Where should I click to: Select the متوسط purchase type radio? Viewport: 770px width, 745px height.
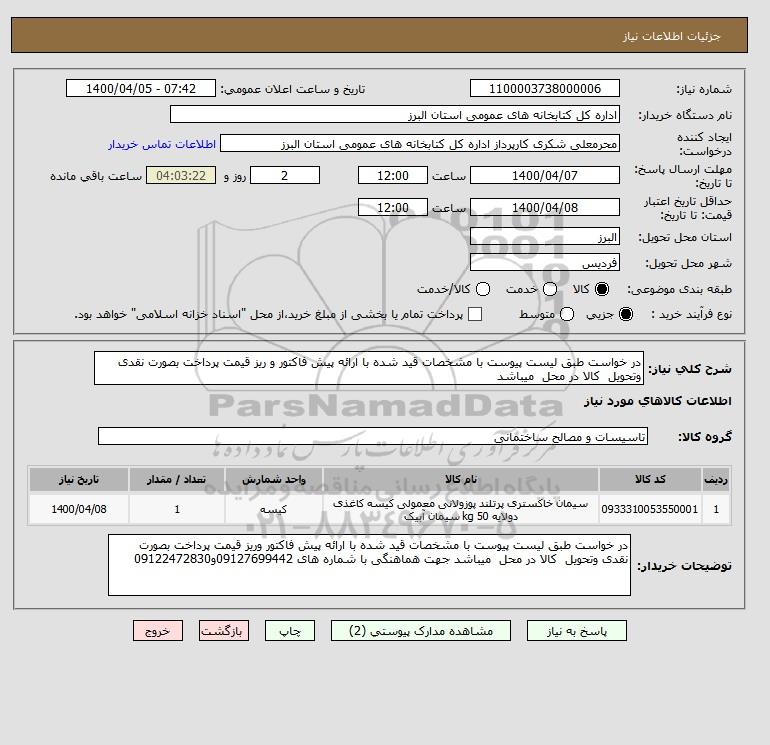click(x=567, y=314)
